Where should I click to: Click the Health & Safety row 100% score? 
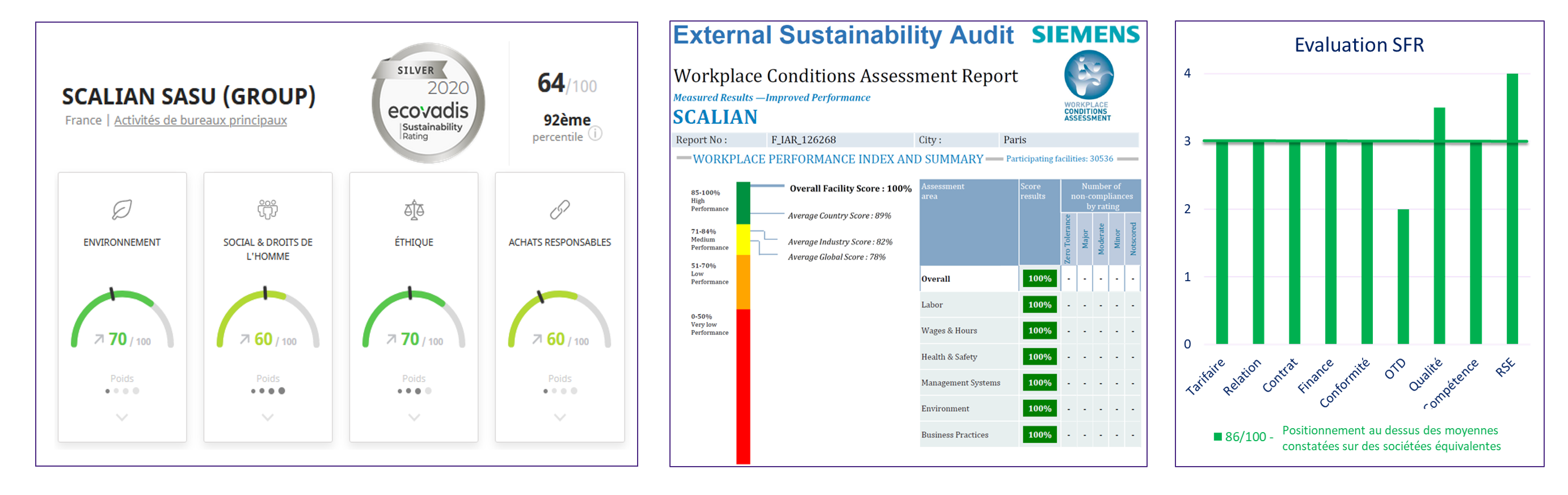(x=1039, y=357)
